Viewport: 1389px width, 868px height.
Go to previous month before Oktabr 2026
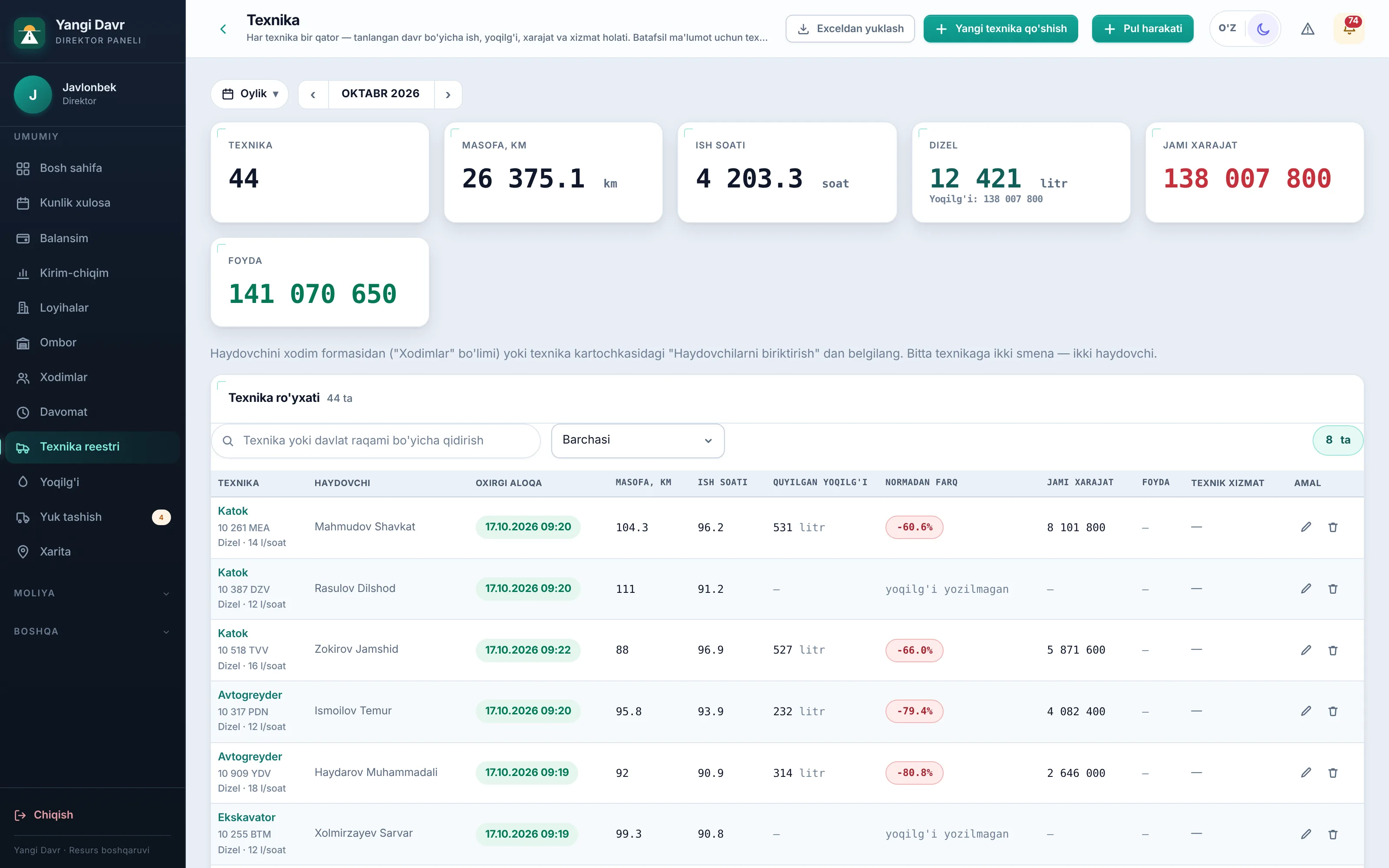click(313, 95)
